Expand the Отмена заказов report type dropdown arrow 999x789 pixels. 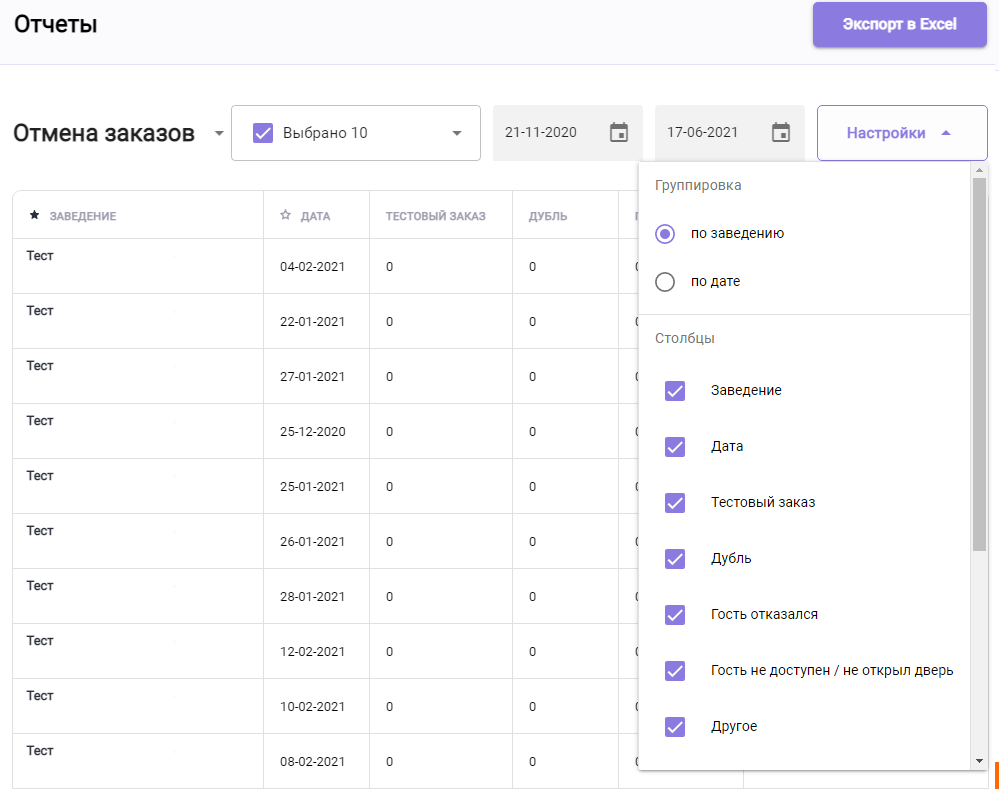click(x=219, y=133)
